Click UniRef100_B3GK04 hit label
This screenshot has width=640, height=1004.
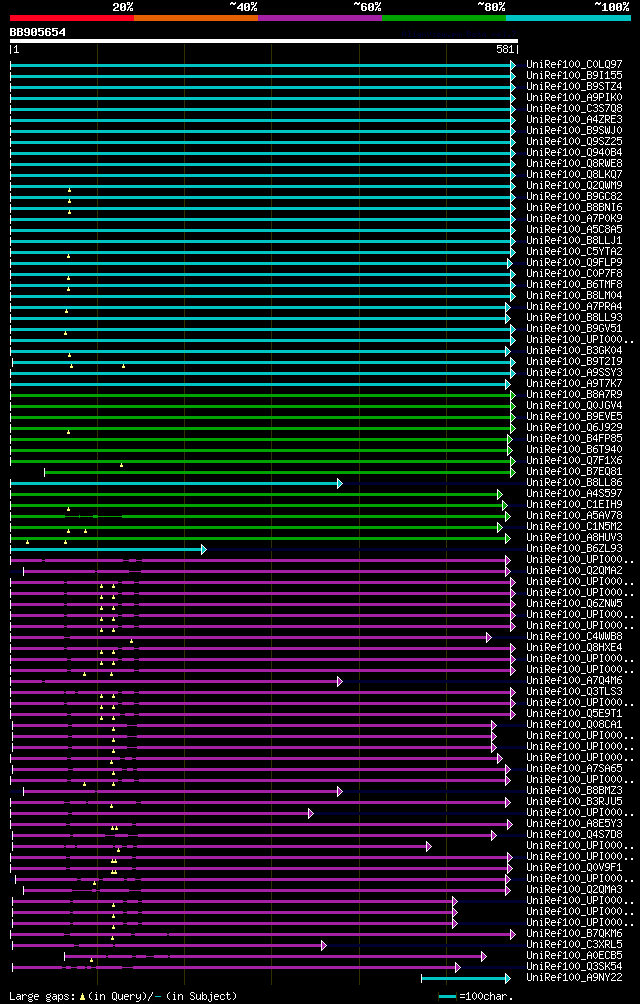tap(574, 350)
